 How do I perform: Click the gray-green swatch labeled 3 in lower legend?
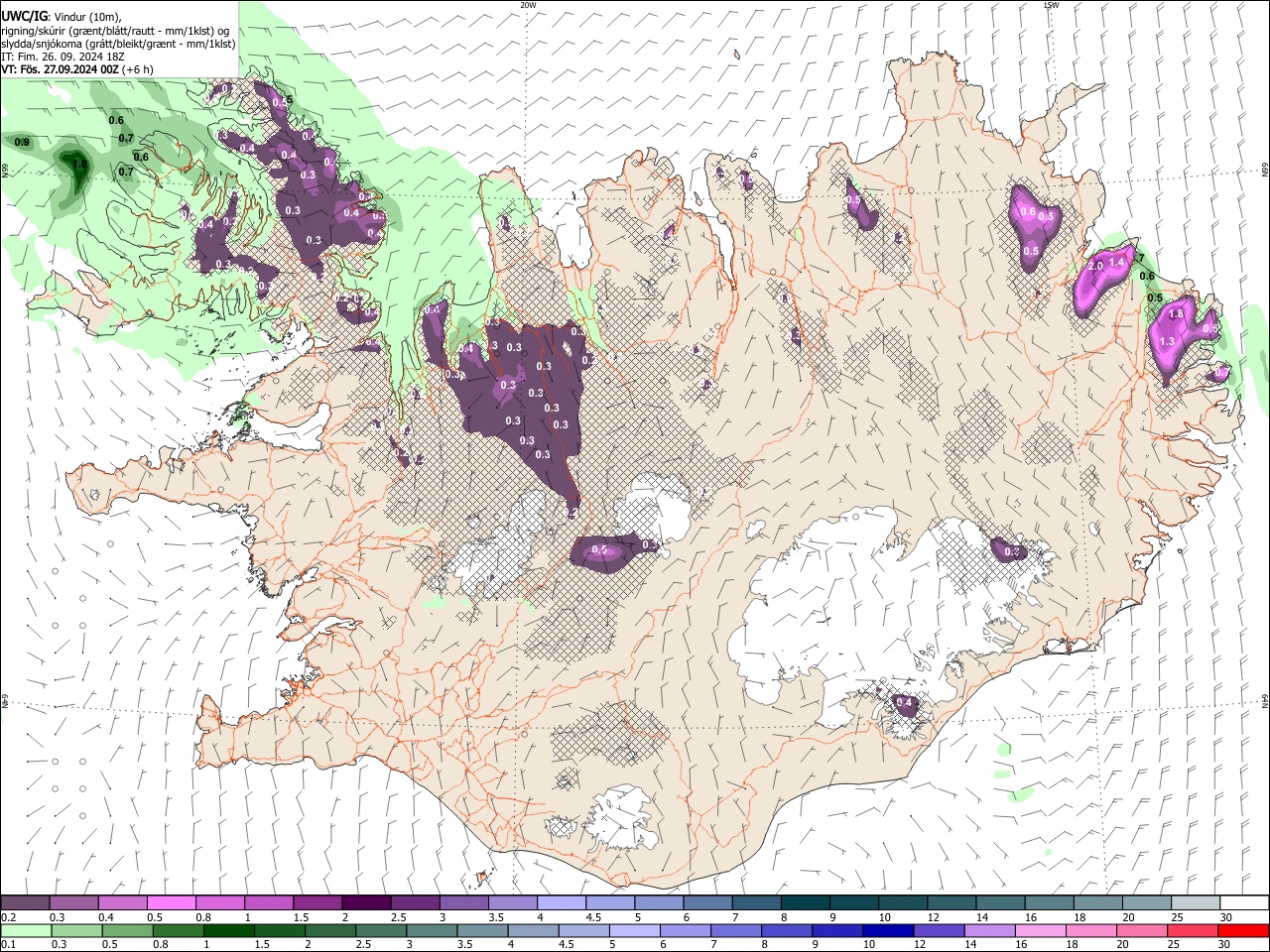click(x=432, y=930)
